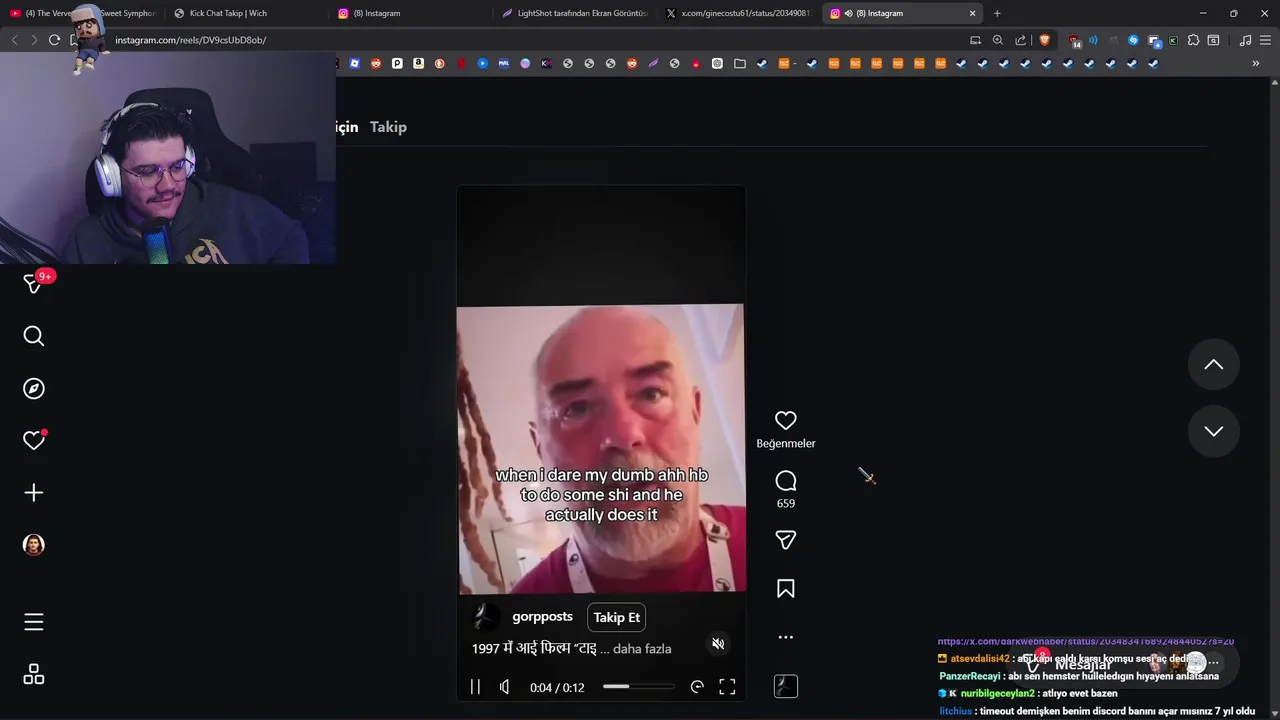The image size is (1280, 720).
Task: Expand caption with daha fazla
Action: [x=642, y=649]
